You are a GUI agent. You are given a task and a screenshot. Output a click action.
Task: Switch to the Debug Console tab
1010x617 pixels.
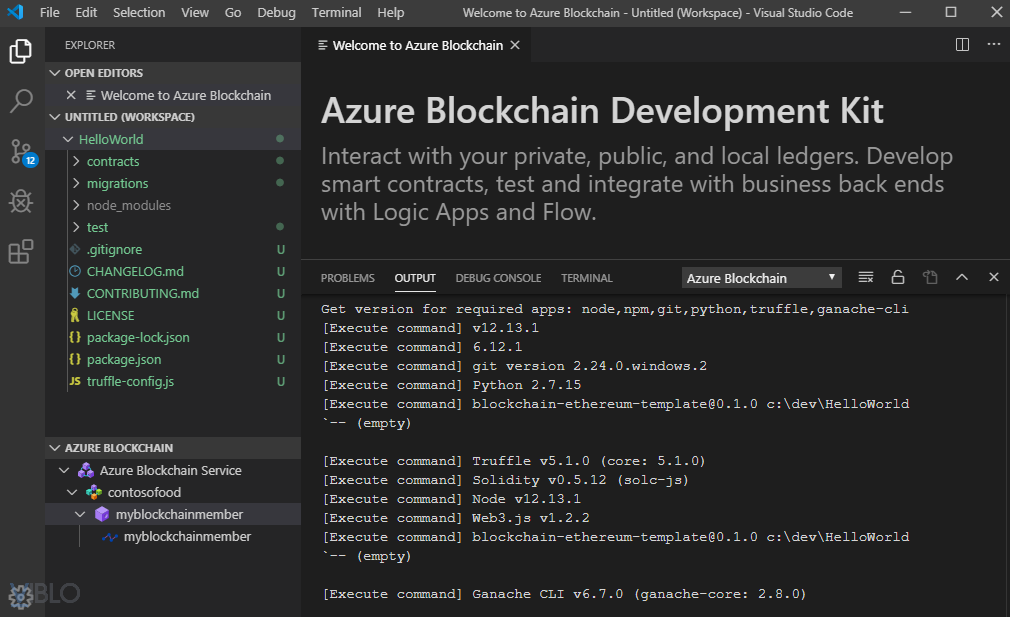pos(498,278)
